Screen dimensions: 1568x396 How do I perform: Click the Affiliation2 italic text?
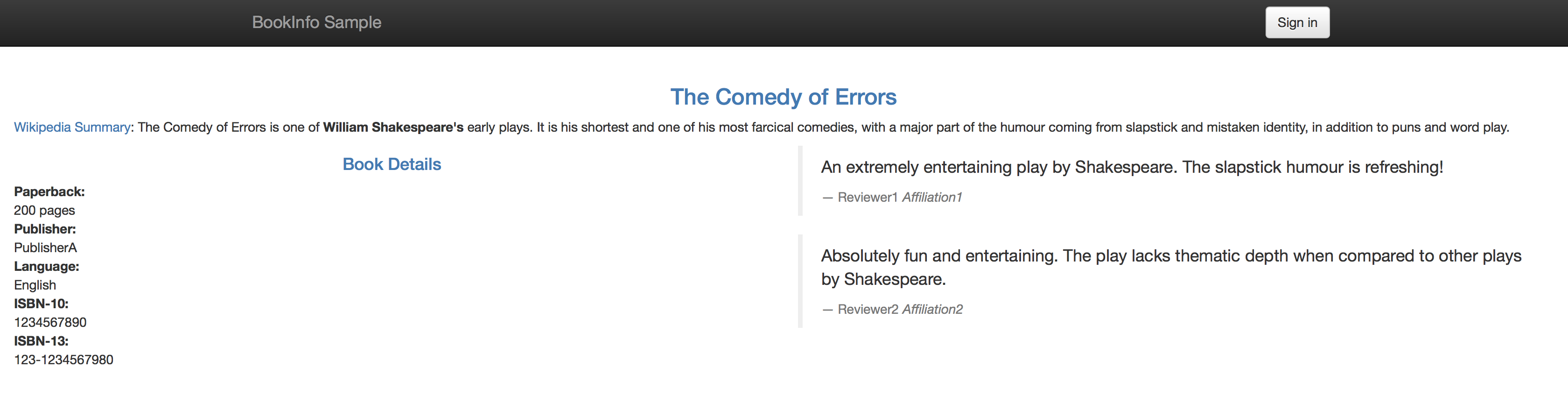coord(932,310)
